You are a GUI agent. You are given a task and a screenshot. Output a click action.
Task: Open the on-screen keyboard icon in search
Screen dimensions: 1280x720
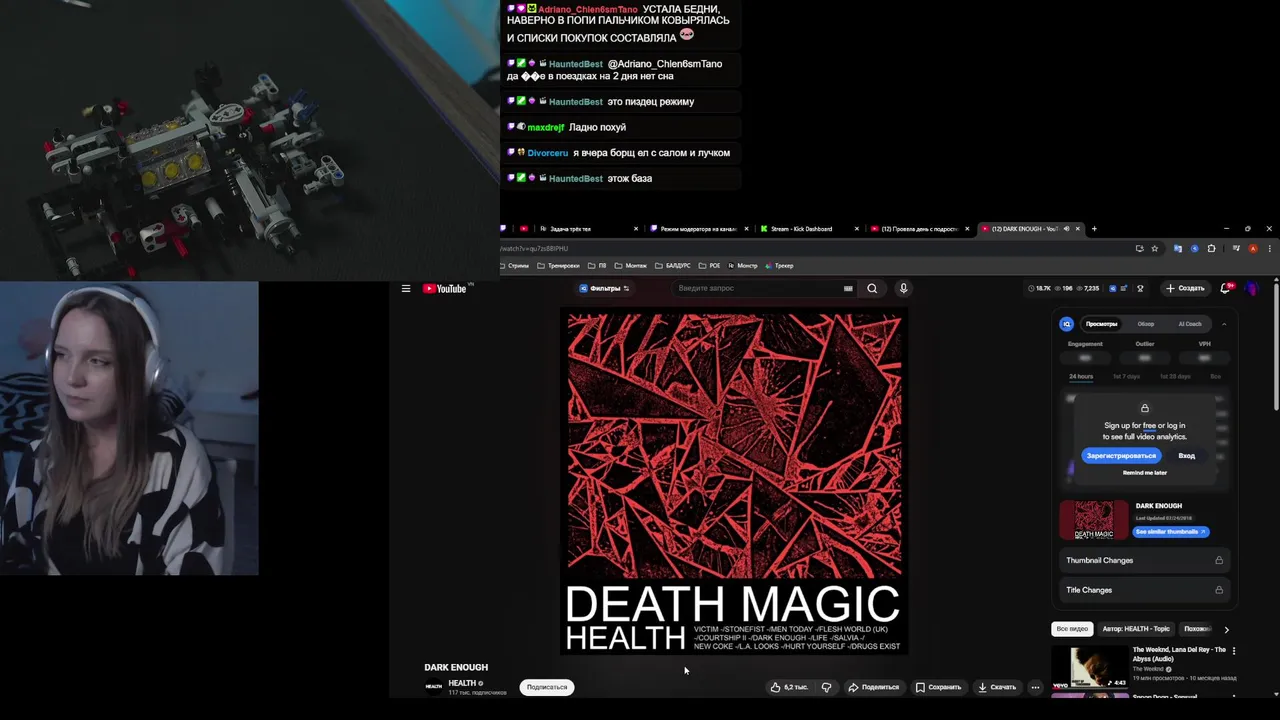point(848,288)
